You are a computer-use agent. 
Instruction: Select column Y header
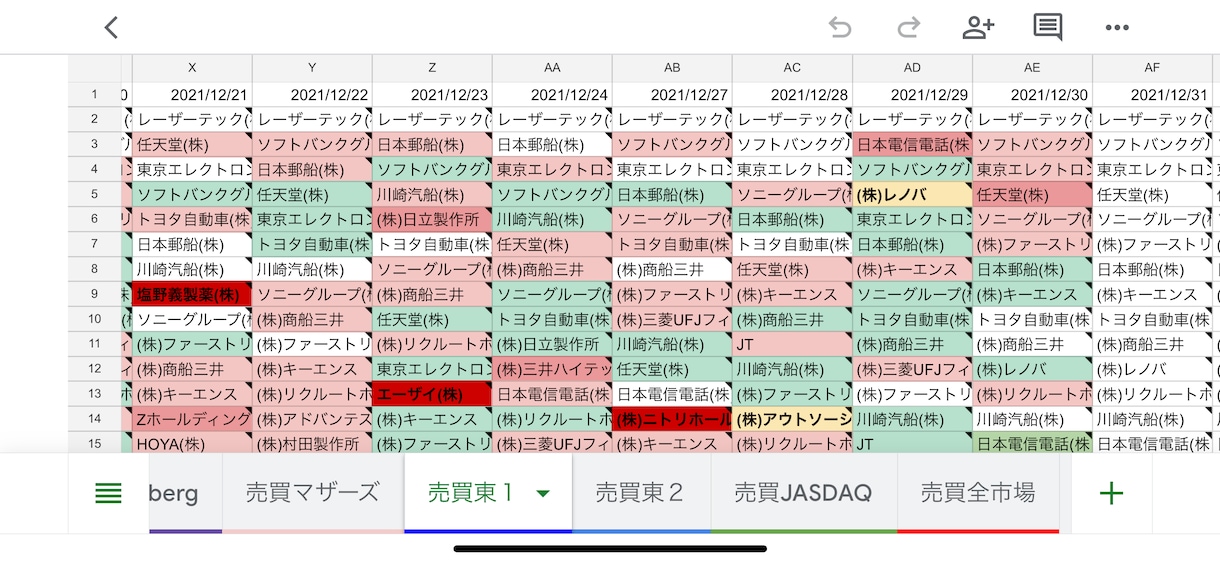312,68
